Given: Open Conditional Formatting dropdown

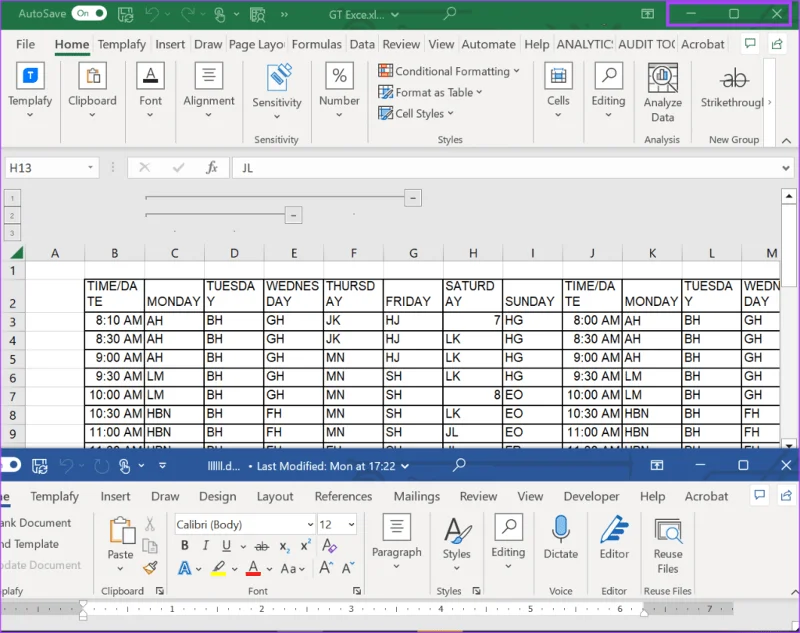Looking at the screenshot, I should (x=449, y=71).
